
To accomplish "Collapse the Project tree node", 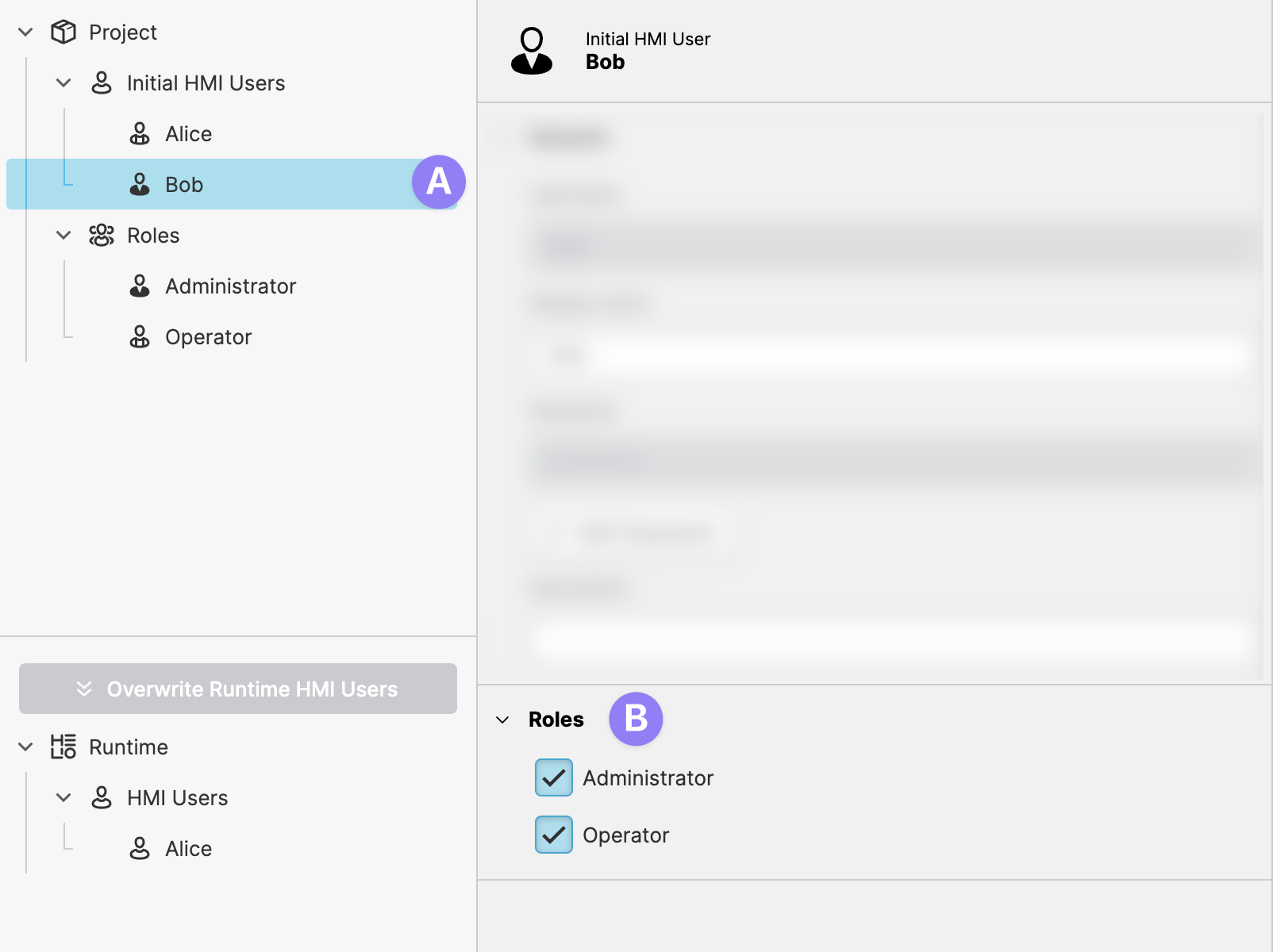I will click(25, 33).
